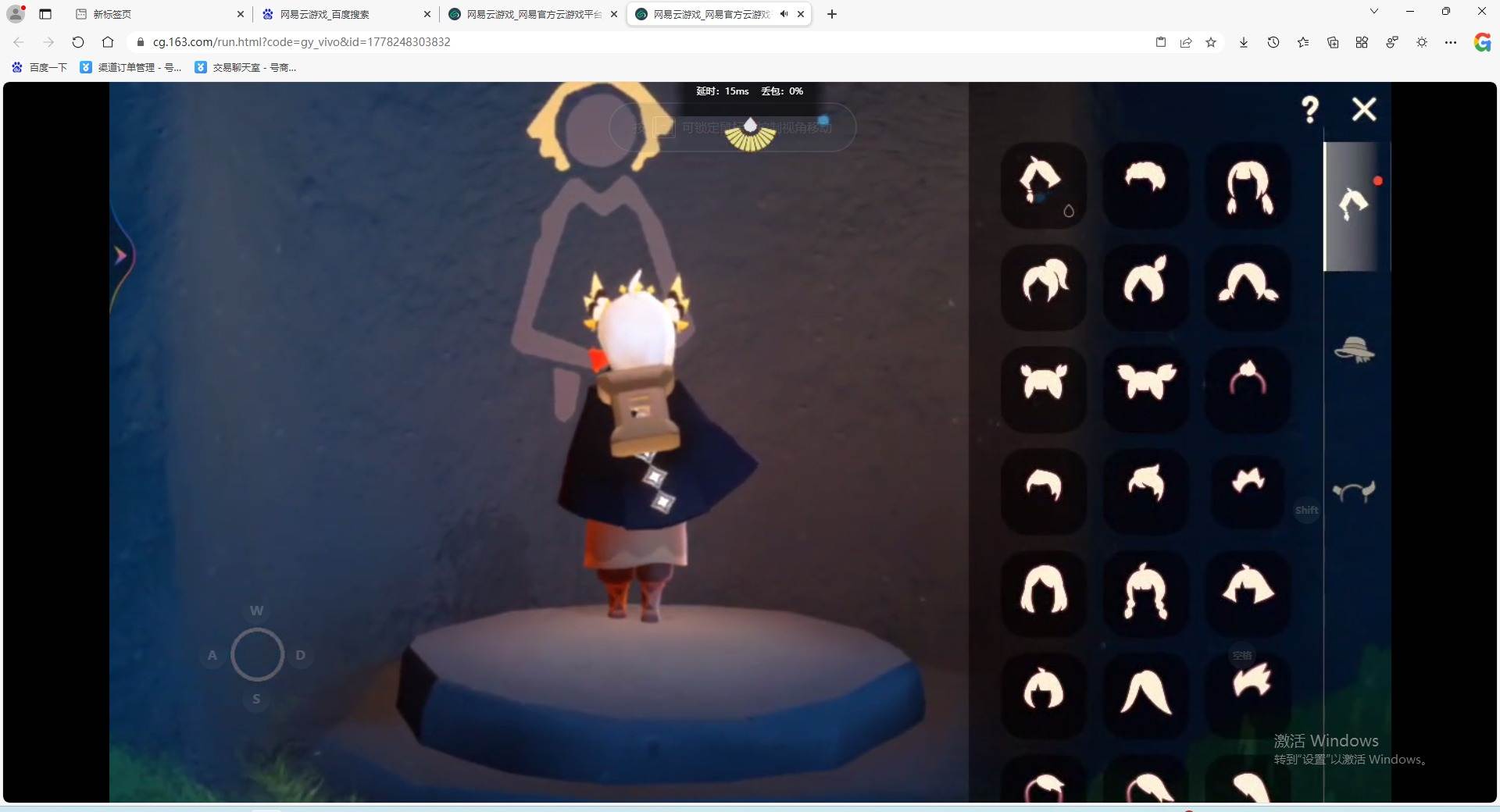Open the clipboard icon in address bar

coord(1161,42)
